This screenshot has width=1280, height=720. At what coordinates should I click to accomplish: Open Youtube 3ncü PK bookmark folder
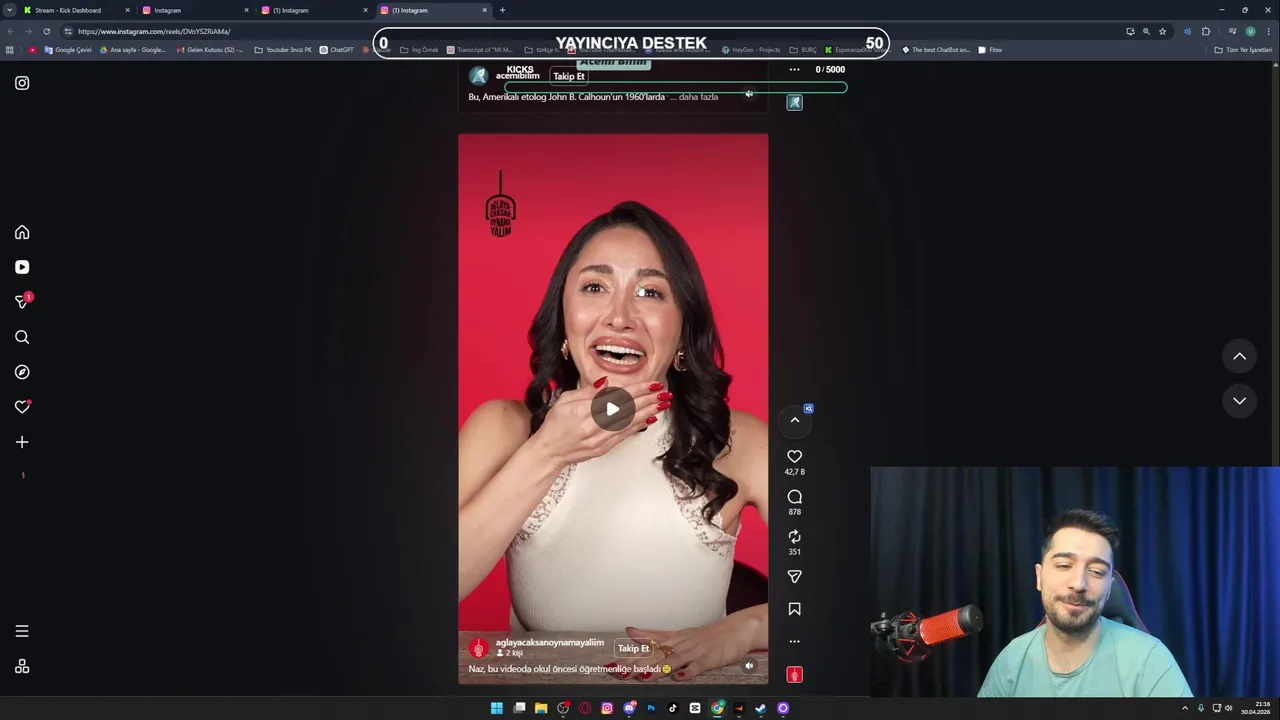point(284,50)
